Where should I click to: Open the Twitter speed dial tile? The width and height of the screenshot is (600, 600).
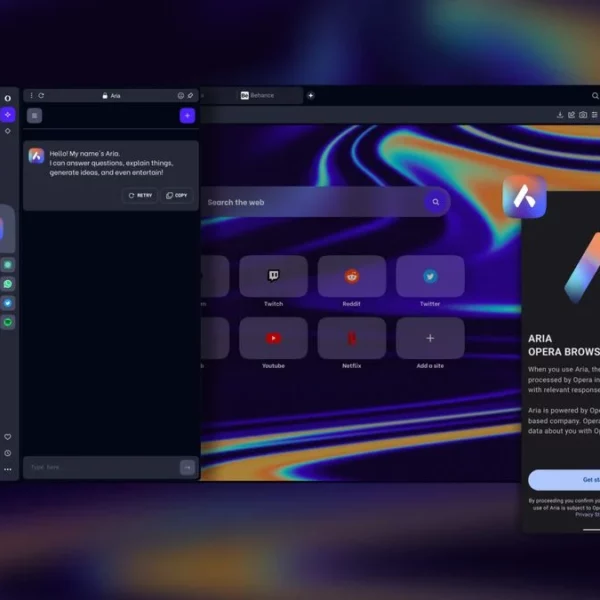(430, 276)
